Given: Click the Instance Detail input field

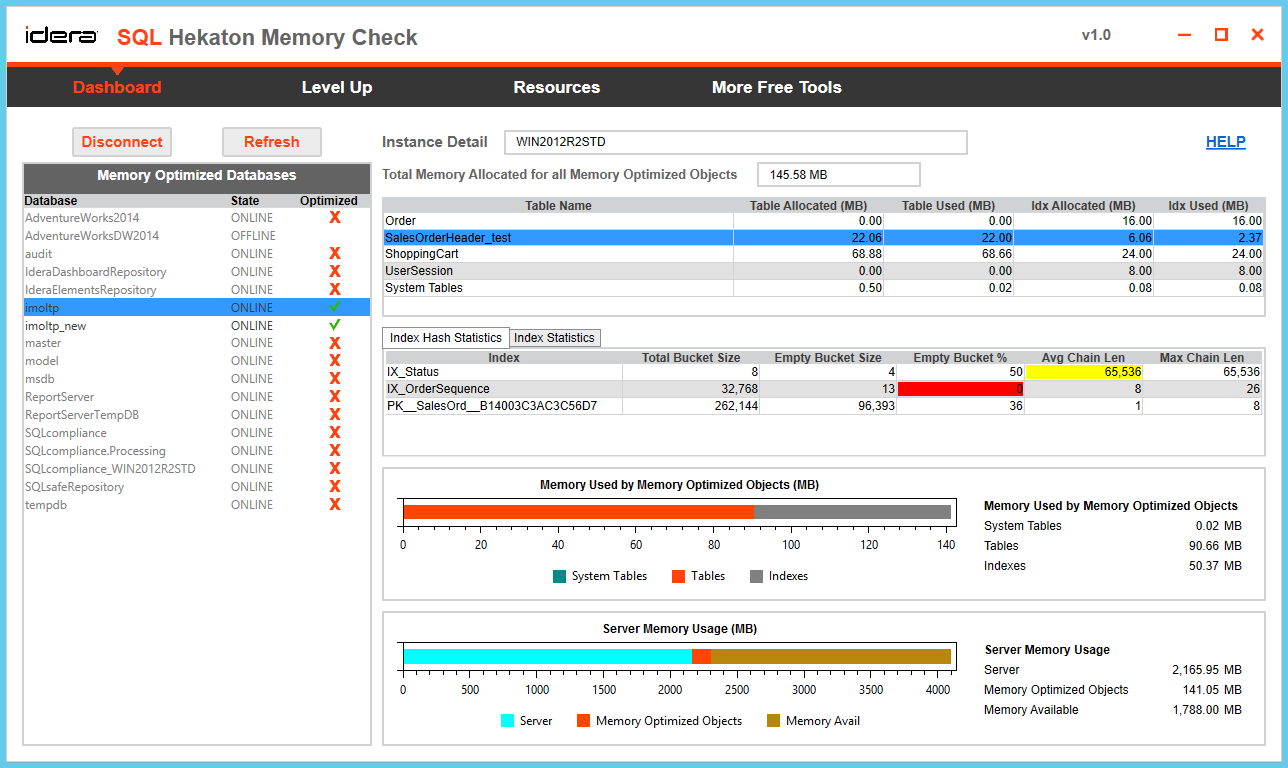Looking at the screenshot, I should 735,141.
